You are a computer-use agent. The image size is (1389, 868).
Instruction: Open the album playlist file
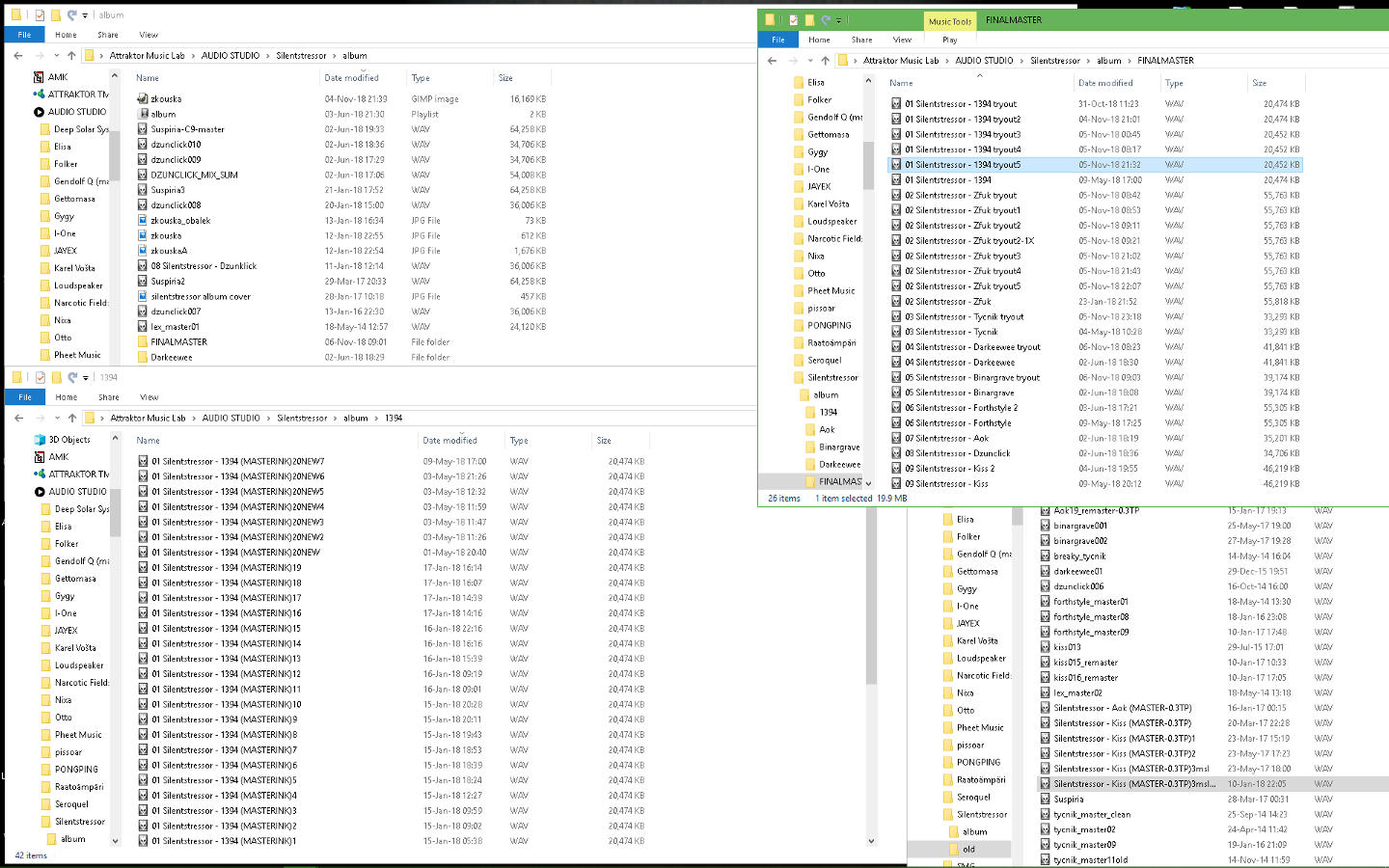tap(163, 115)
